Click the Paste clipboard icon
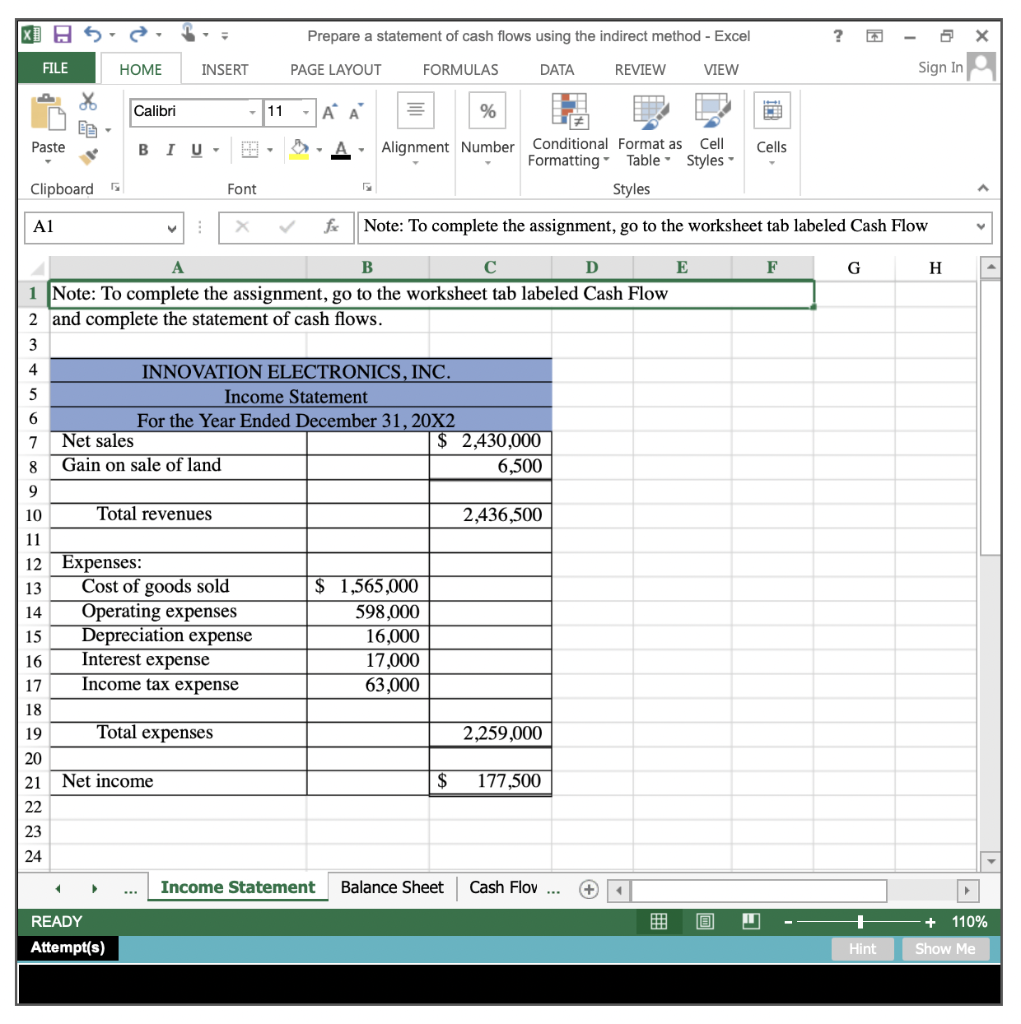The width and height of the screenshot is (1021, 1024). point(48,112)
